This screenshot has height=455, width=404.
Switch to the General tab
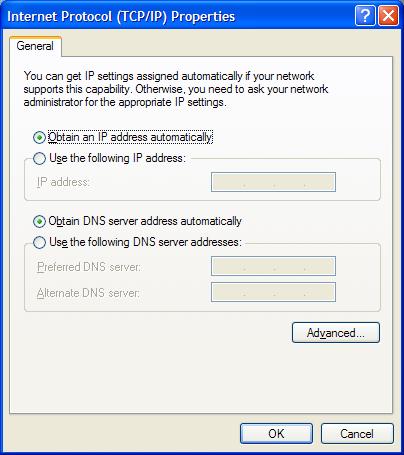coord(35,46)
